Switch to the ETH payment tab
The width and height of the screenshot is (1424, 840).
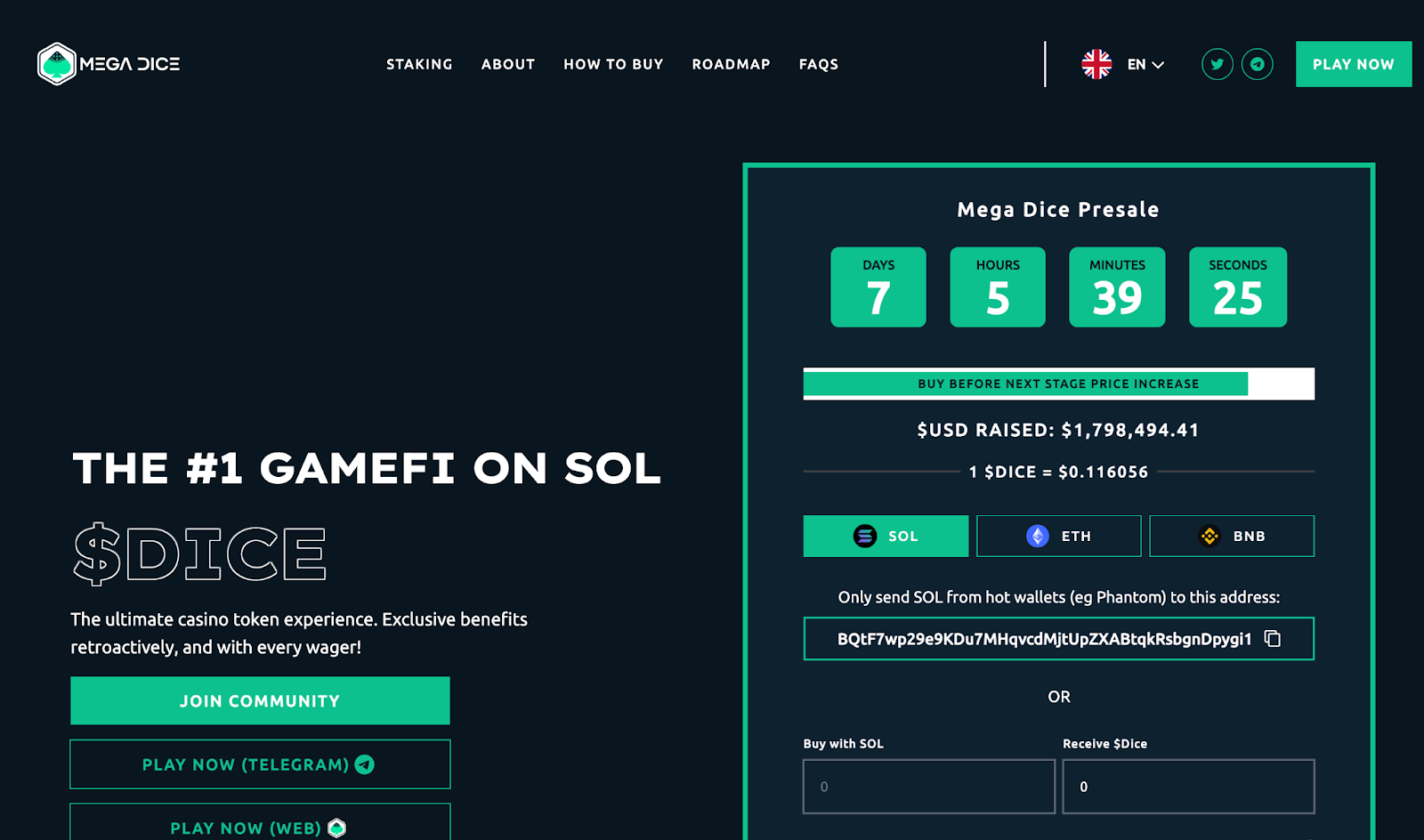(1059, 536)
